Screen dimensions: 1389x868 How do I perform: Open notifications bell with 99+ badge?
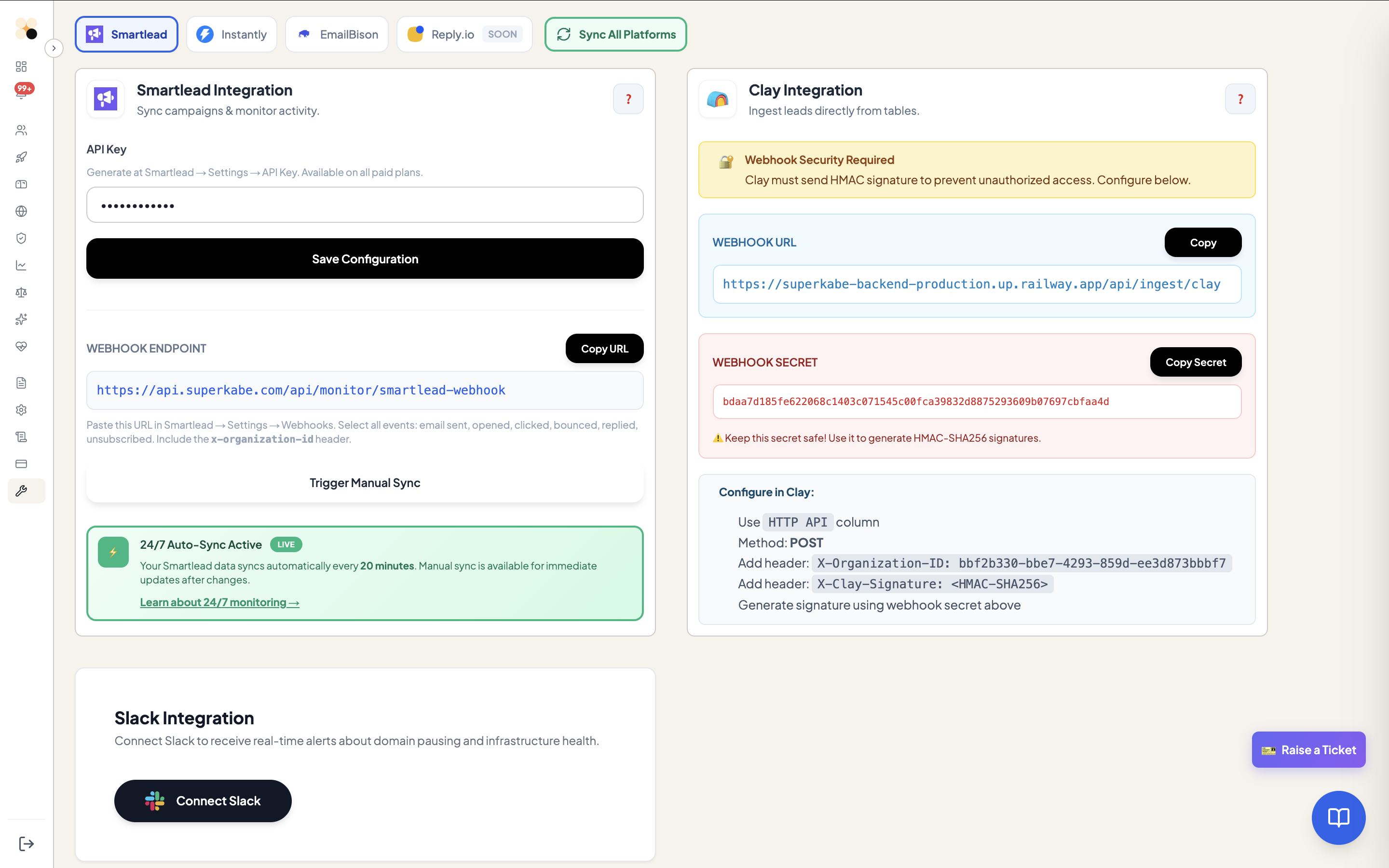(22, 93)
